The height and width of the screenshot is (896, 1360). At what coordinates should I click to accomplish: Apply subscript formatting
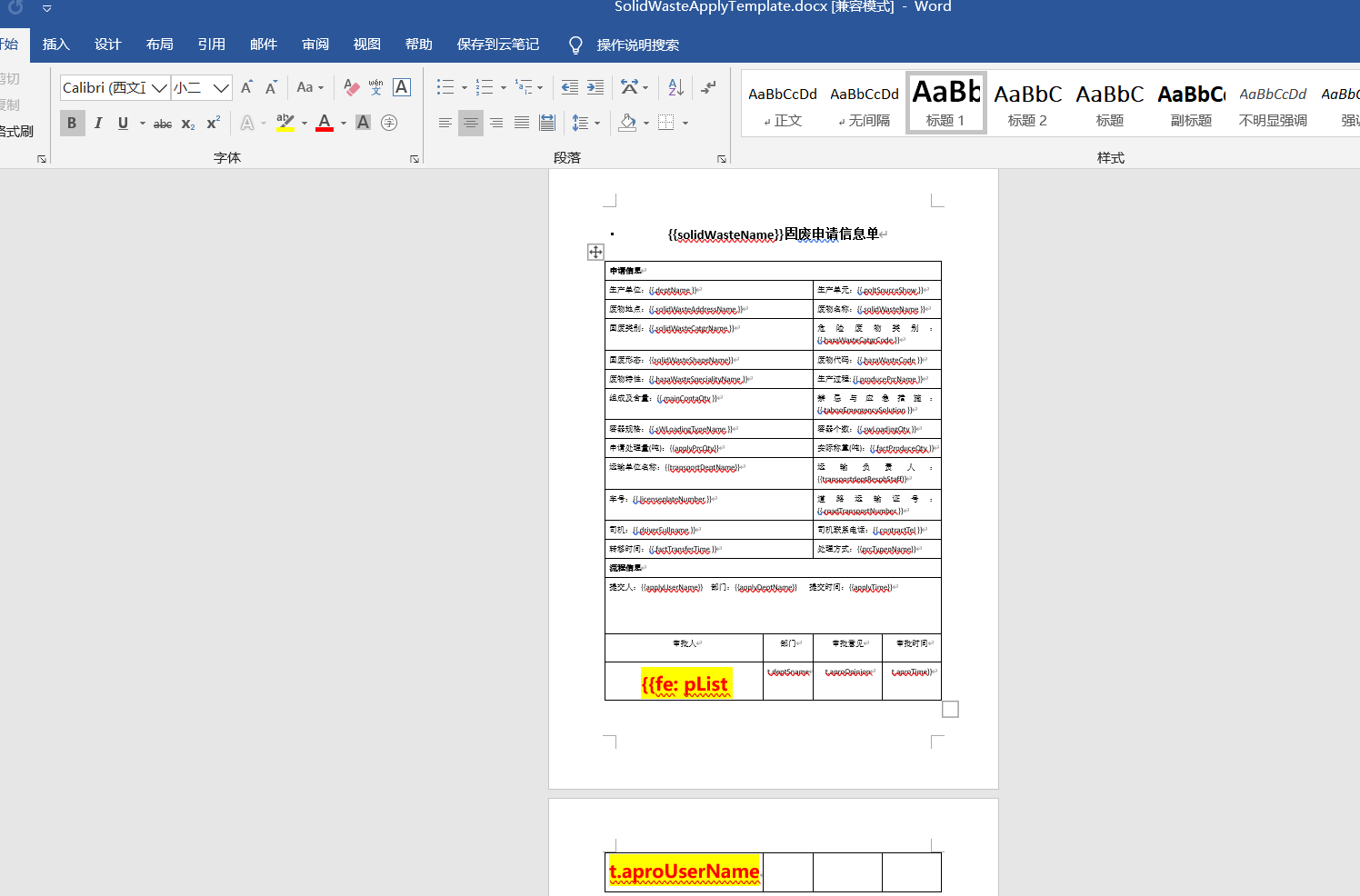pos(188,123)
